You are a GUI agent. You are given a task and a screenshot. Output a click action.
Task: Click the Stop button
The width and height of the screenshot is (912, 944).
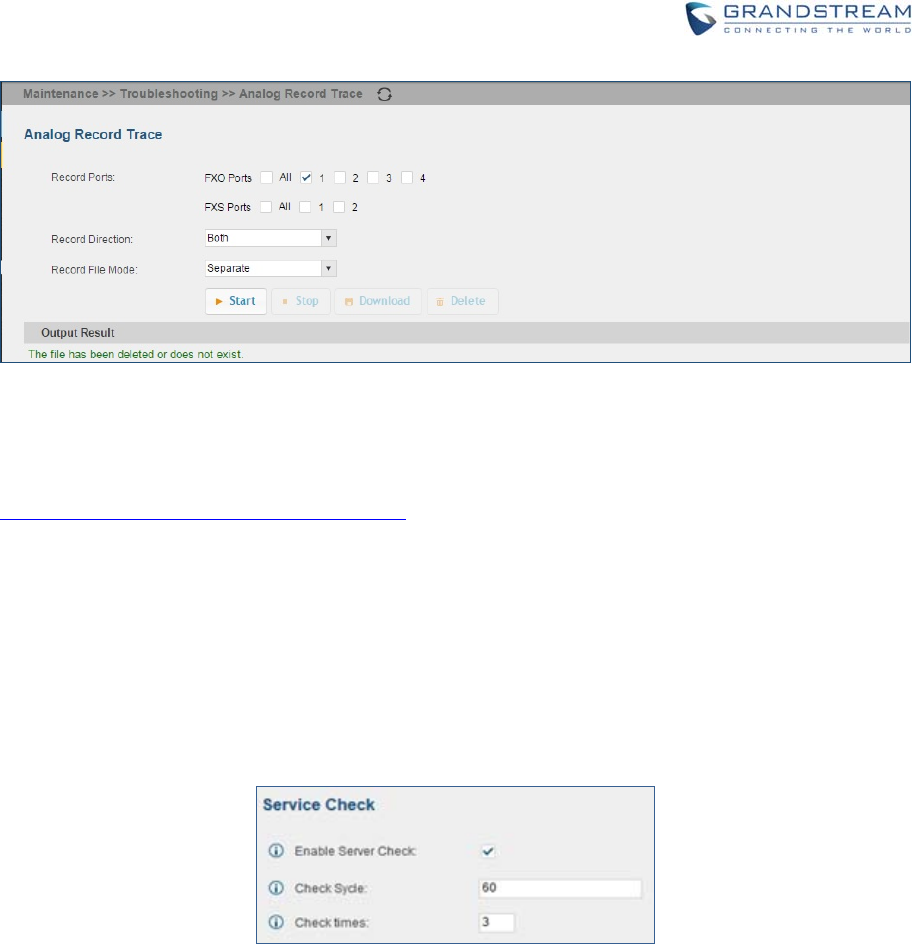click(x=301, y=301)
